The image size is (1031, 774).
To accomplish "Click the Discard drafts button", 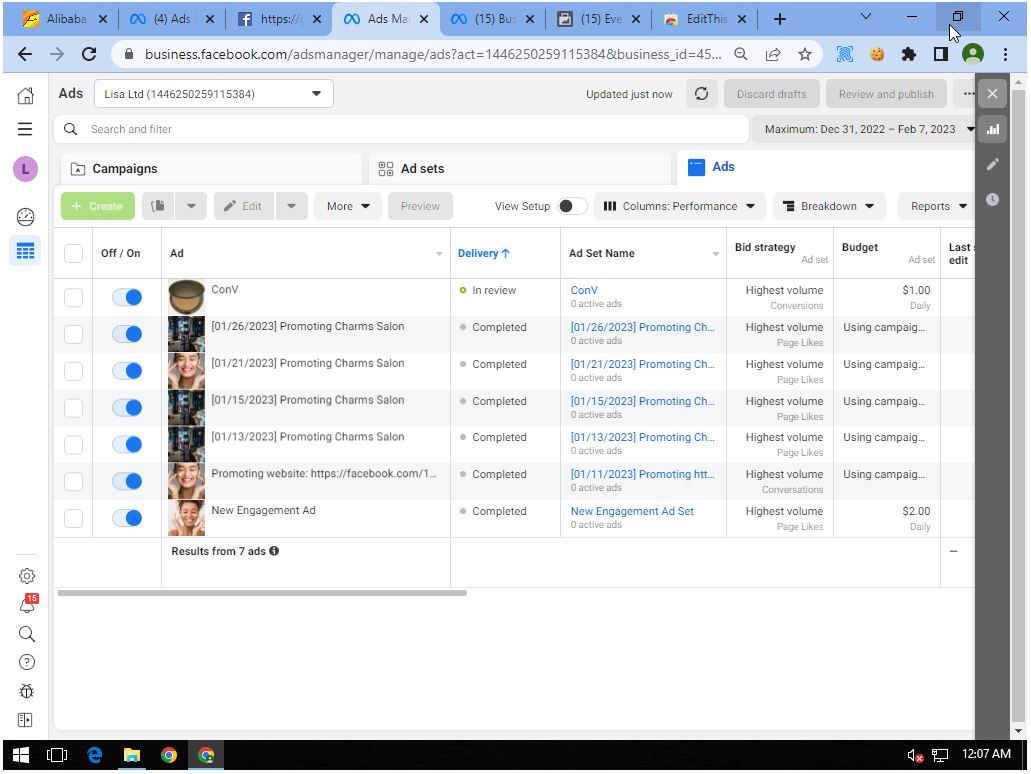I will click(771, 94).
